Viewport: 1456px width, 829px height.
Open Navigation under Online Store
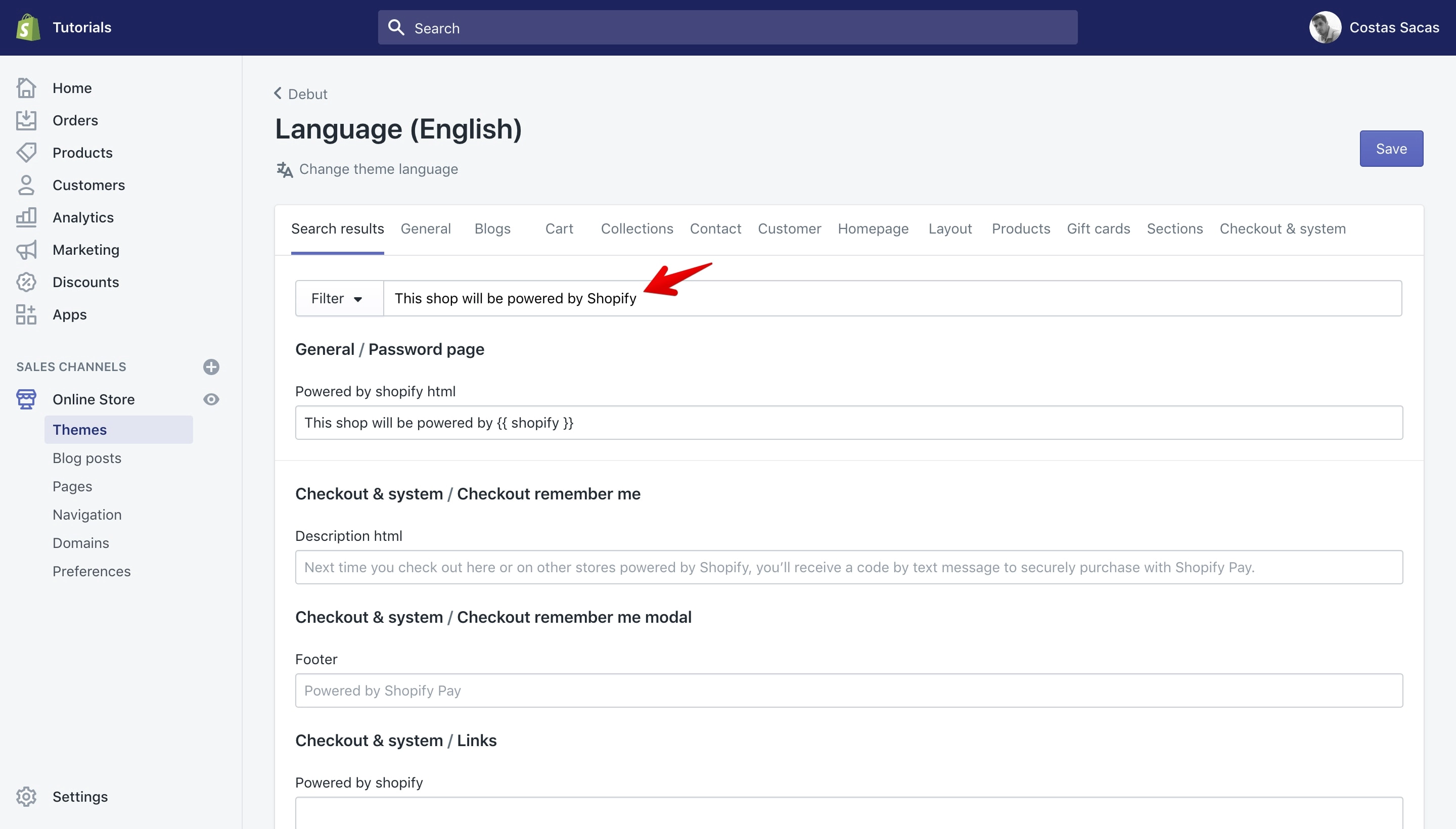87,515
